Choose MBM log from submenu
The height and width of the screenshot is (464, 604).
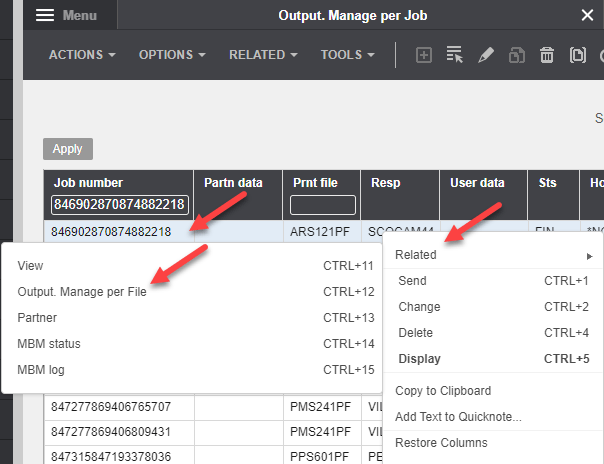tap(41, 369)
